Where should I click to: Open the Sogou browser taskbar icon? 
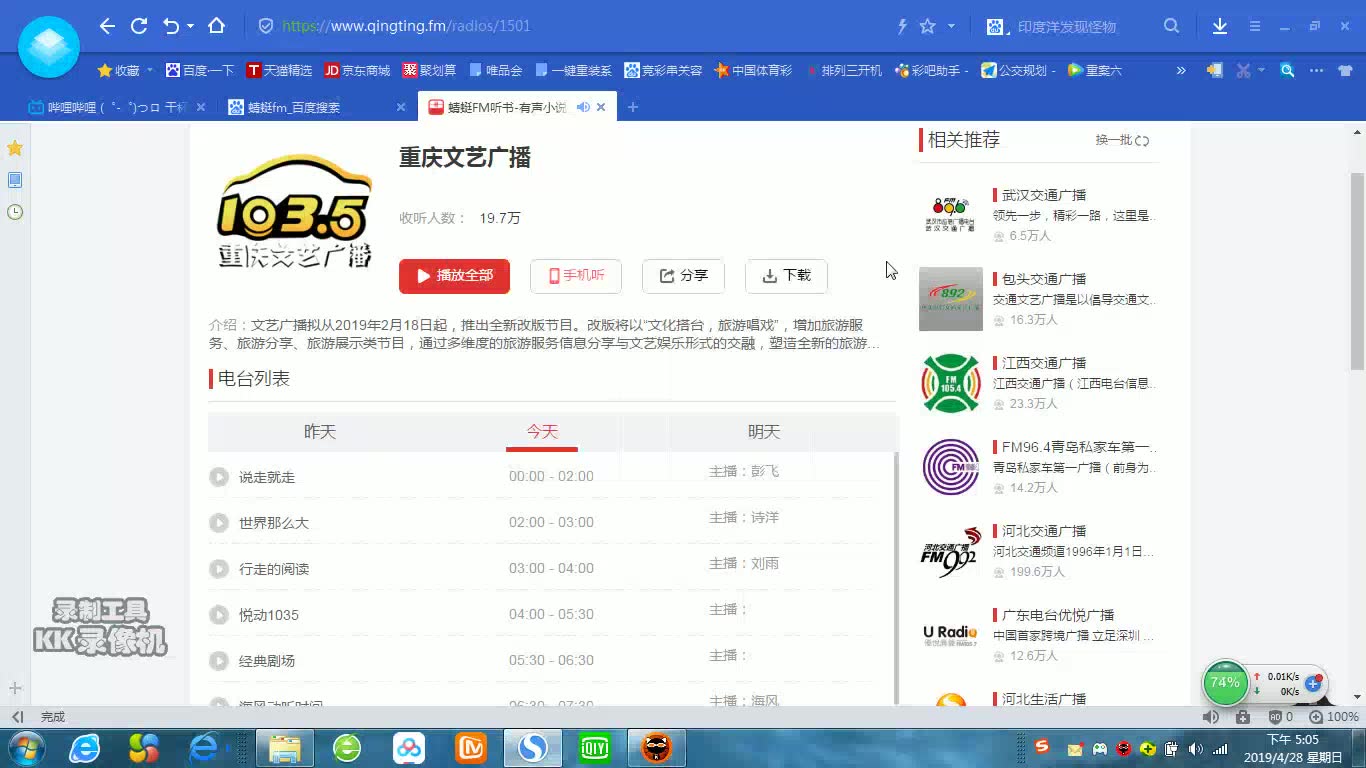(x=532, y=747)
